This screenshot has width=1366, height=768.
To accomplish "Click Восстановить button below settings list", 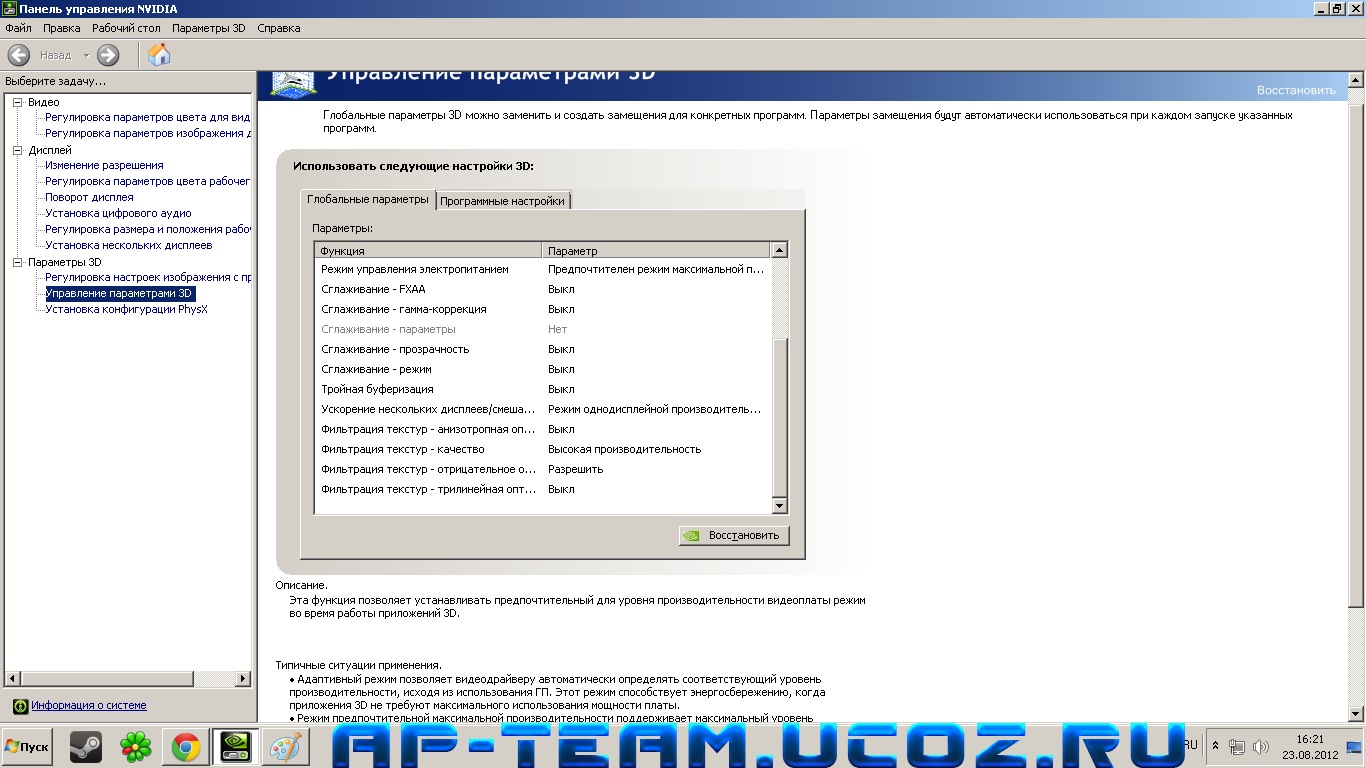I will (x=734, y=535).
